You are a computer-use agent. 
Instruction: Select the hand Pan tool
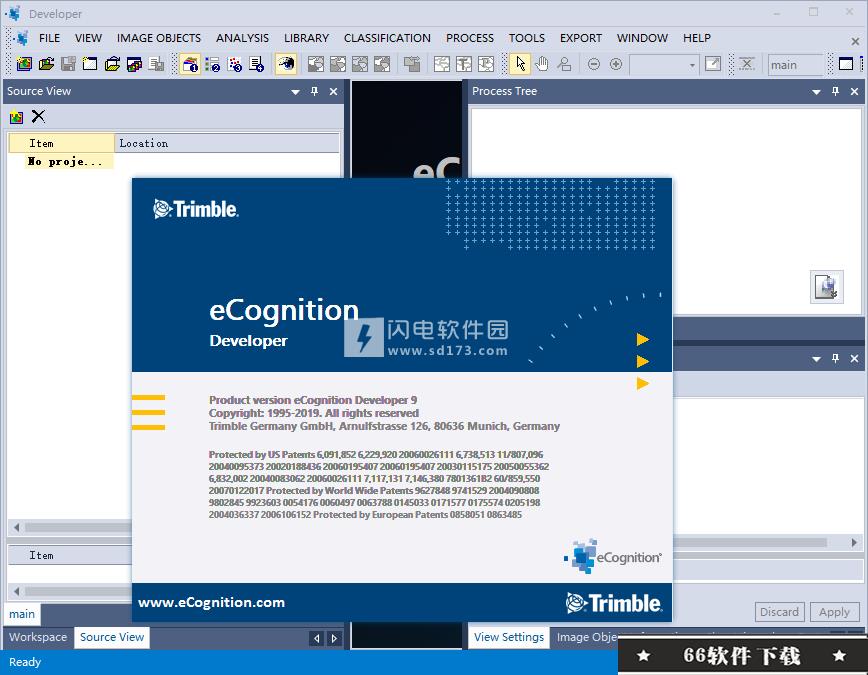tap(542, 64)
